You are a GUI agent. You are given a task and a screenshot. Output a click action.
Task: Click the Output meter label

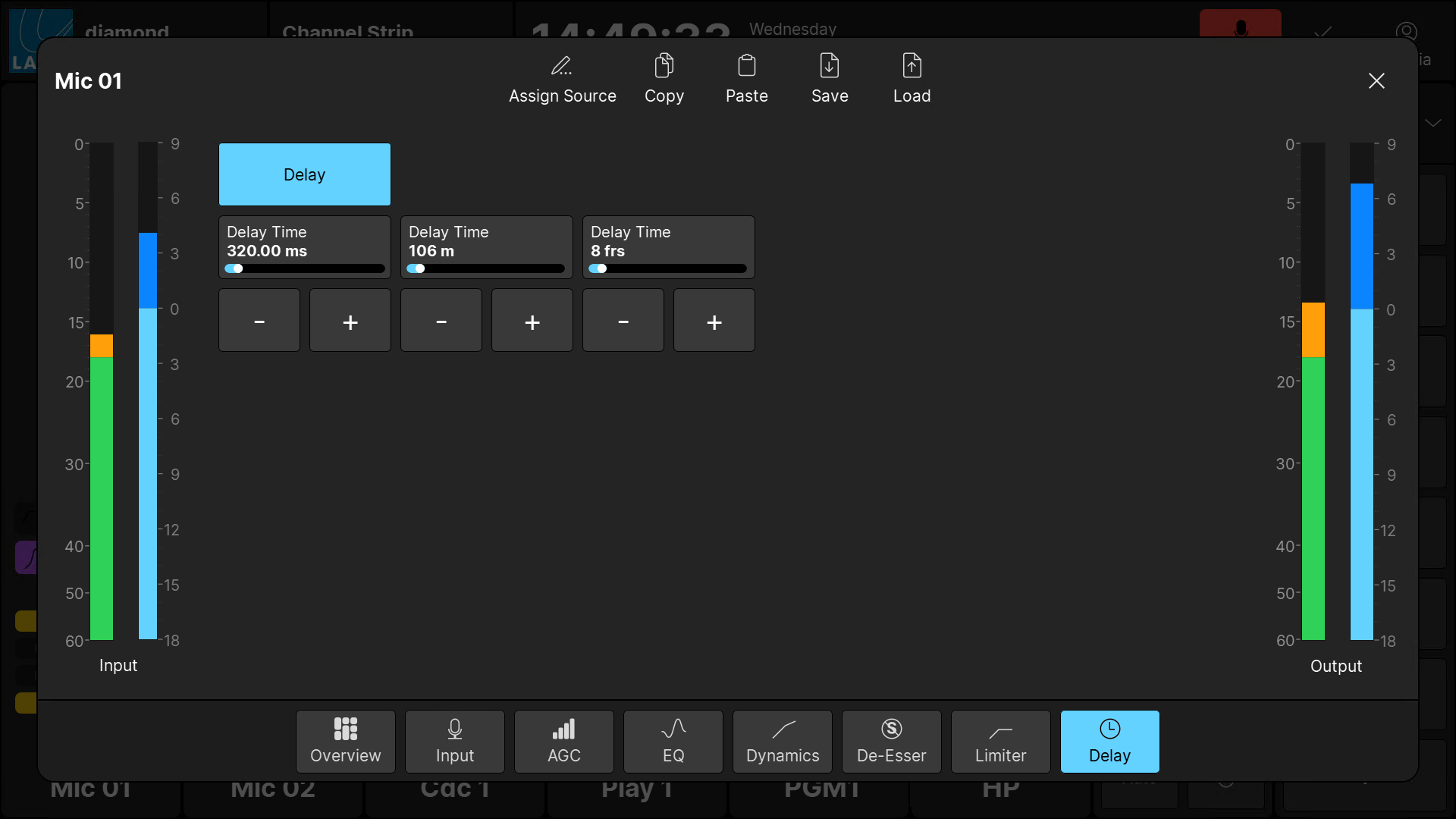(x=1336, y=666)
